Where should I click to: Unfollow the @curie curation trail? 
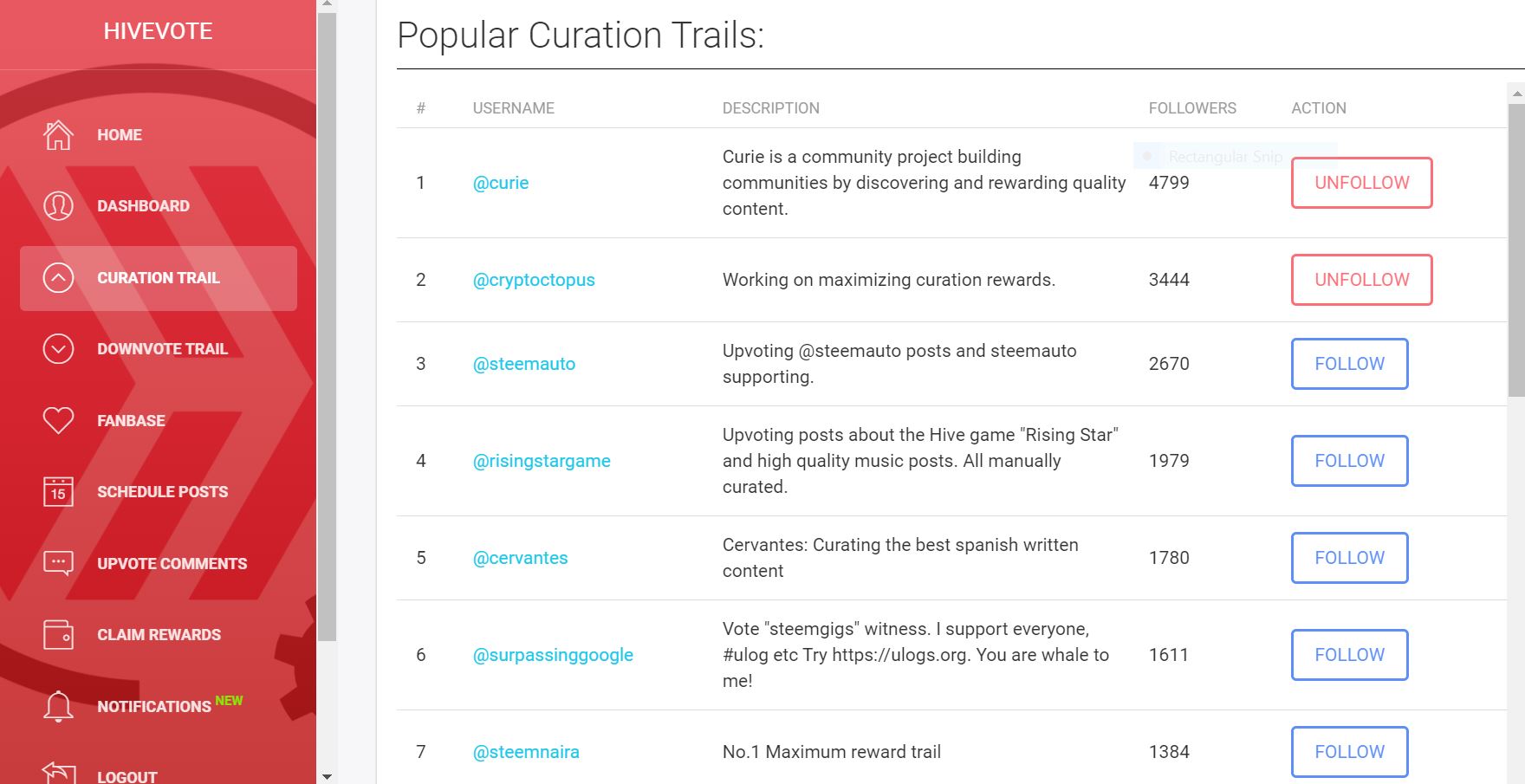[x=1361, y=183]
